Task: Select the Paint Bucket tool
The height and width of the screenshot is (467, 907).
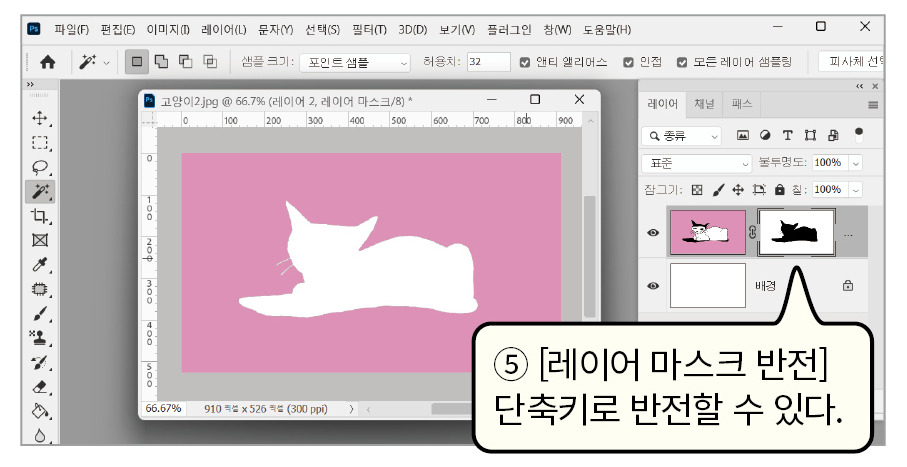Action: pyautogui.click(x=39, y=411)
